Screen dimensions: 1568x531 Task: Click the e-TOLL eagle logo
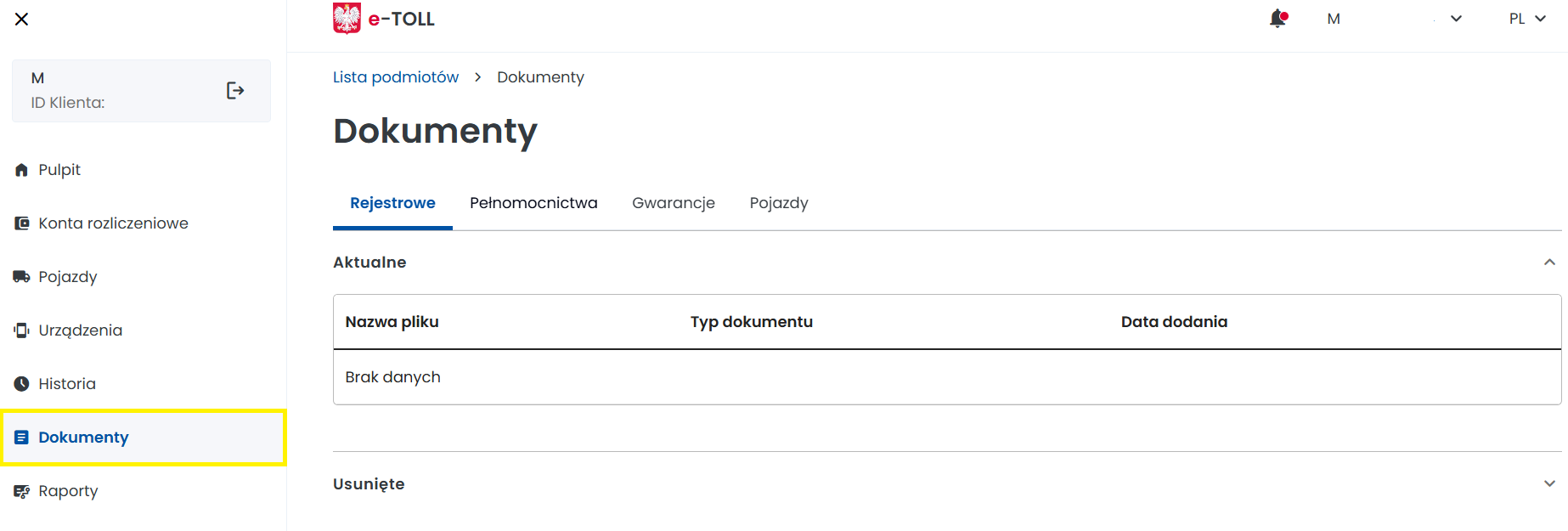click(x=347, y=19)
